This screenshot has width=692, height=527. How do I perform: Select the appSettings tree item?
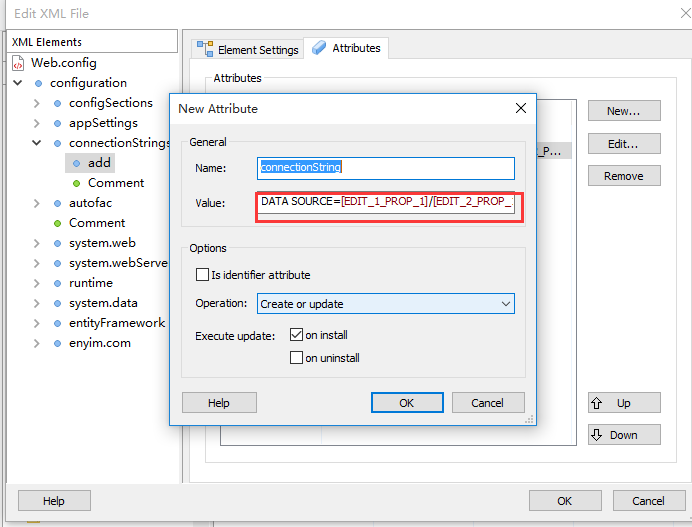(x=103, y=123)
